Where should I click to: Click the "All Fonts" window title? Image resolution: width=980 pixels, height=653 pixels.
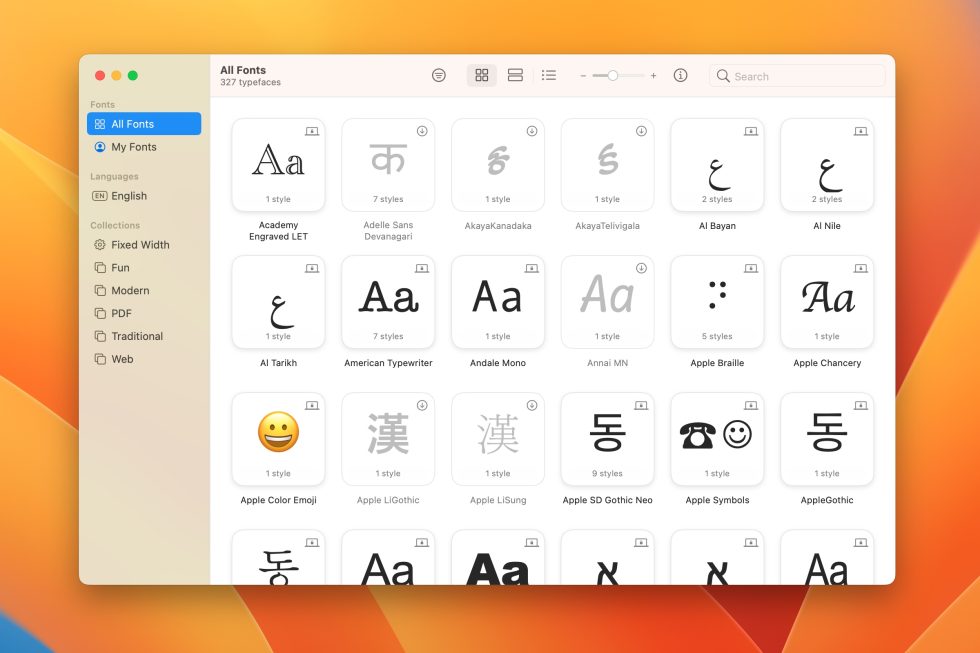[243, 70]
